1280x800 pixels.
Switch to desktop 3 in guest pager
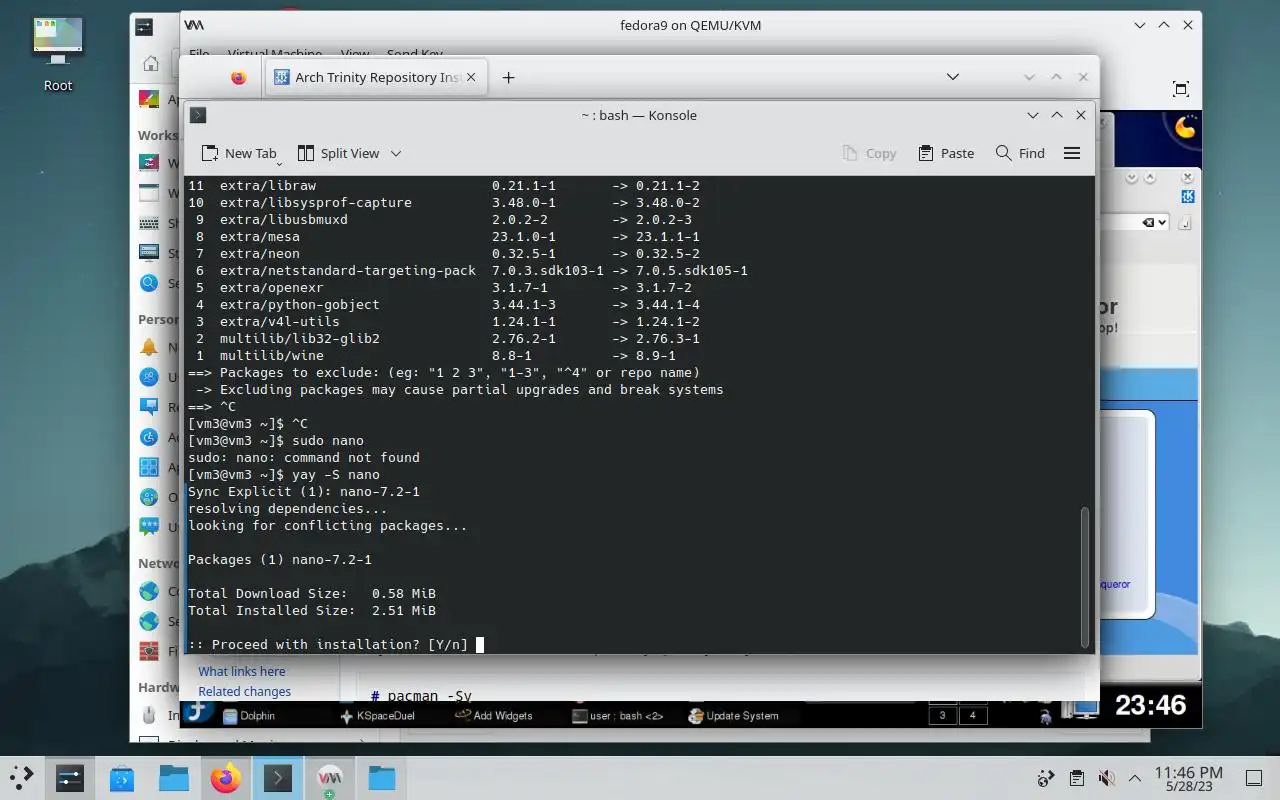tap(942, 715)
